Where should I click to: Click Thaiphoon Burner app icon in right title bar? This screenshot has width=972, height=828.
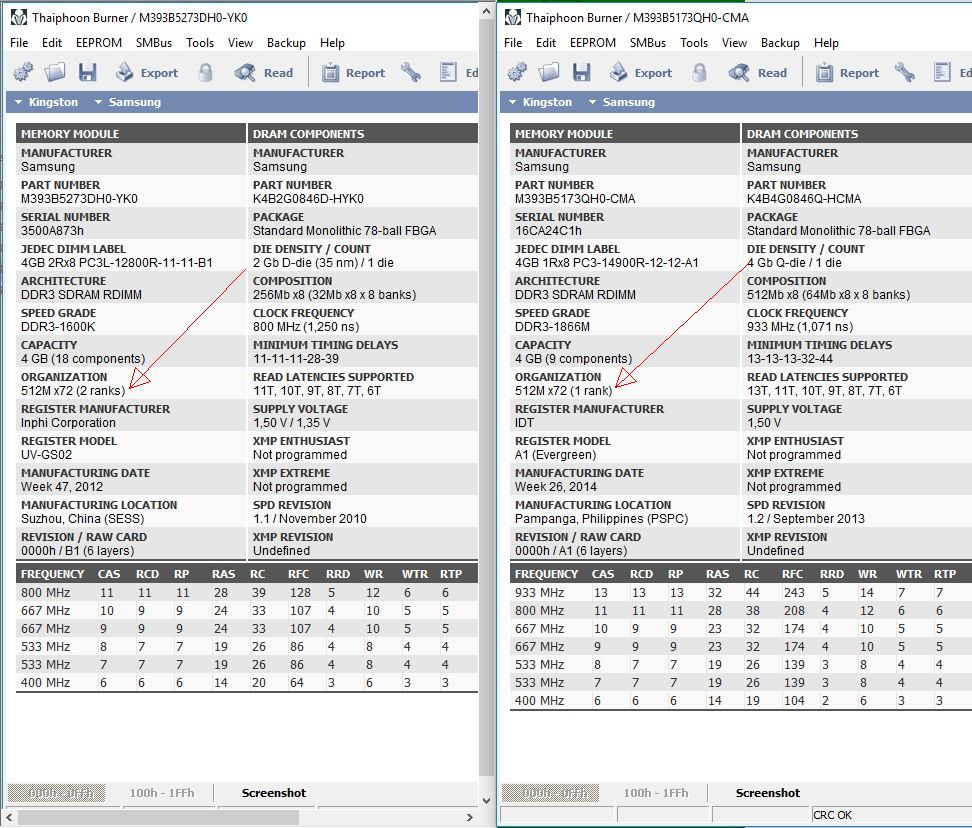(x=513, y=17)
